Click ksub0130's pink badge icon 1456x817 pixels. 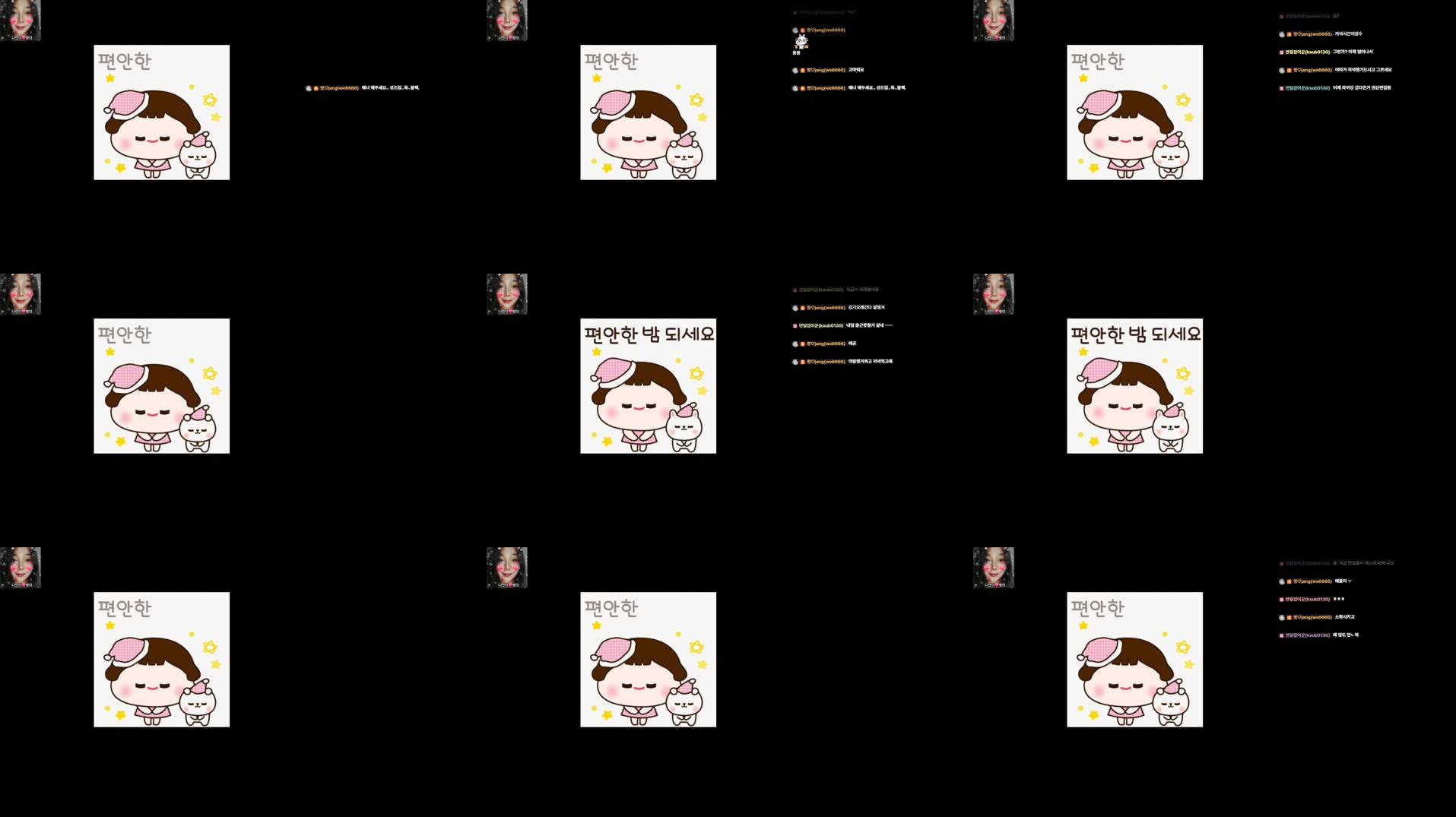click(1281, 52)
